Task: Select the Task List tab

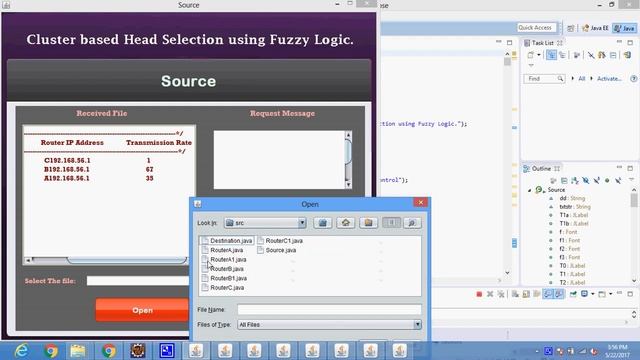Action: point(543,43)
